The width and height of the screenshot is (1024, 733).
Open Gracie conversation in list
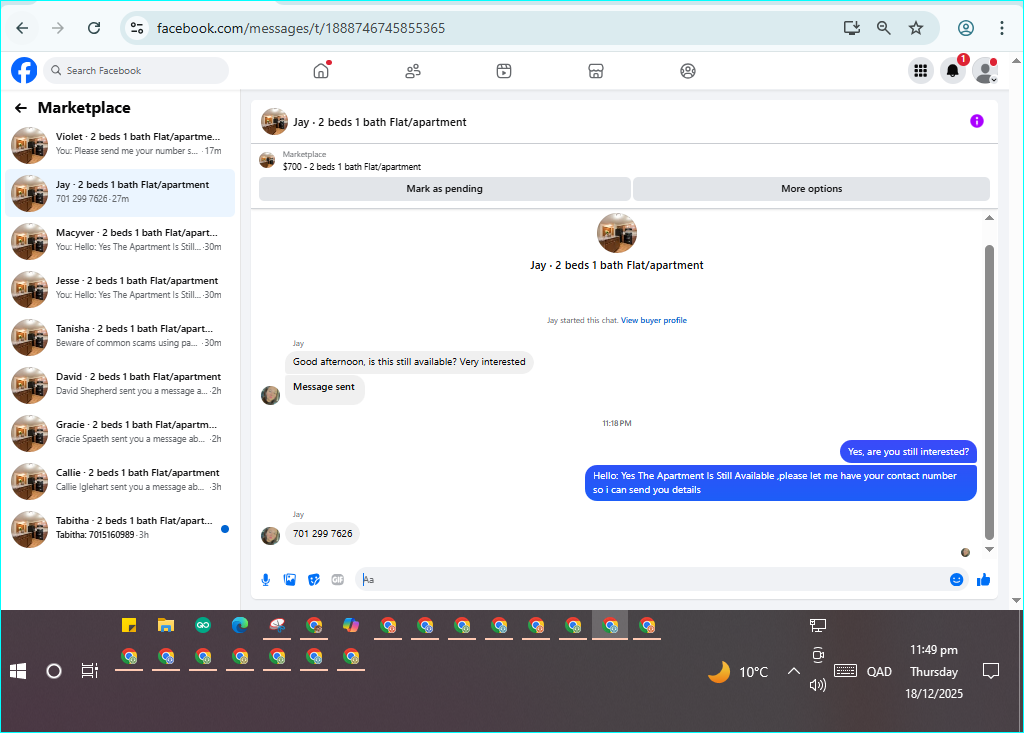pyautogui.click(x=120, y=432)
